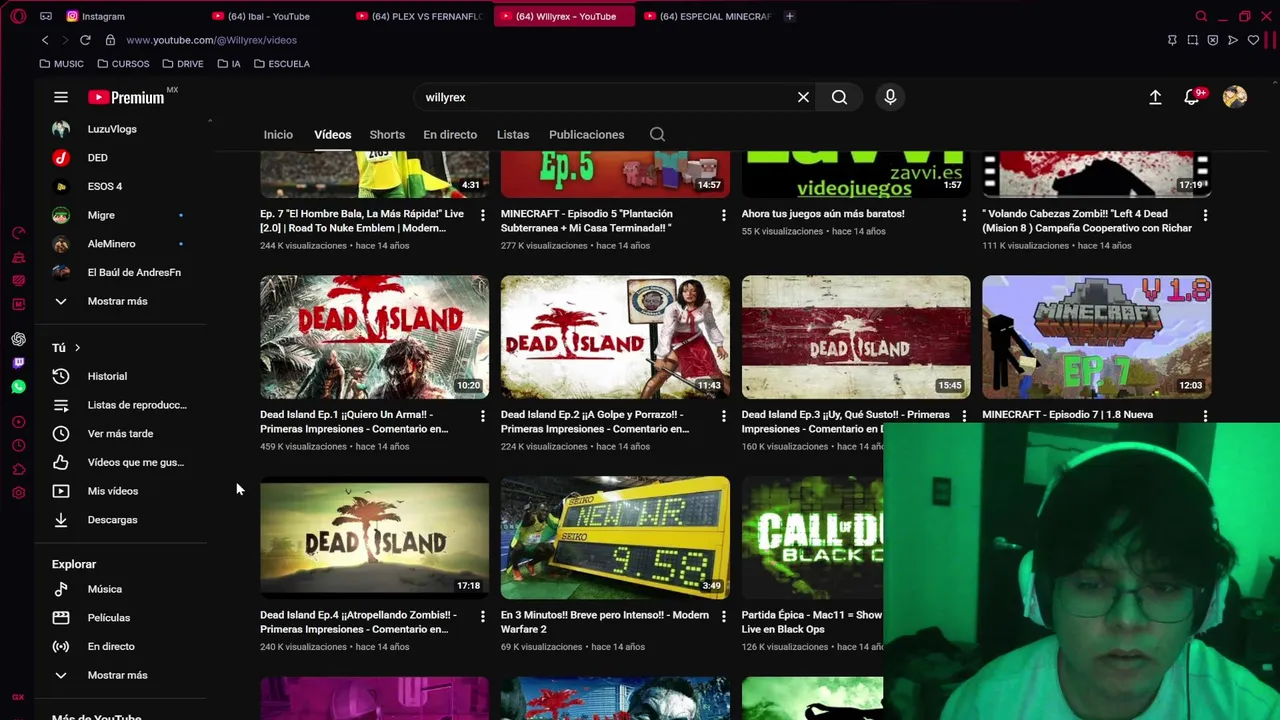The width and height of the screenshot is (1280, 720).
Task: Open the ad blocker shield icon
Action: point(1213,40)
